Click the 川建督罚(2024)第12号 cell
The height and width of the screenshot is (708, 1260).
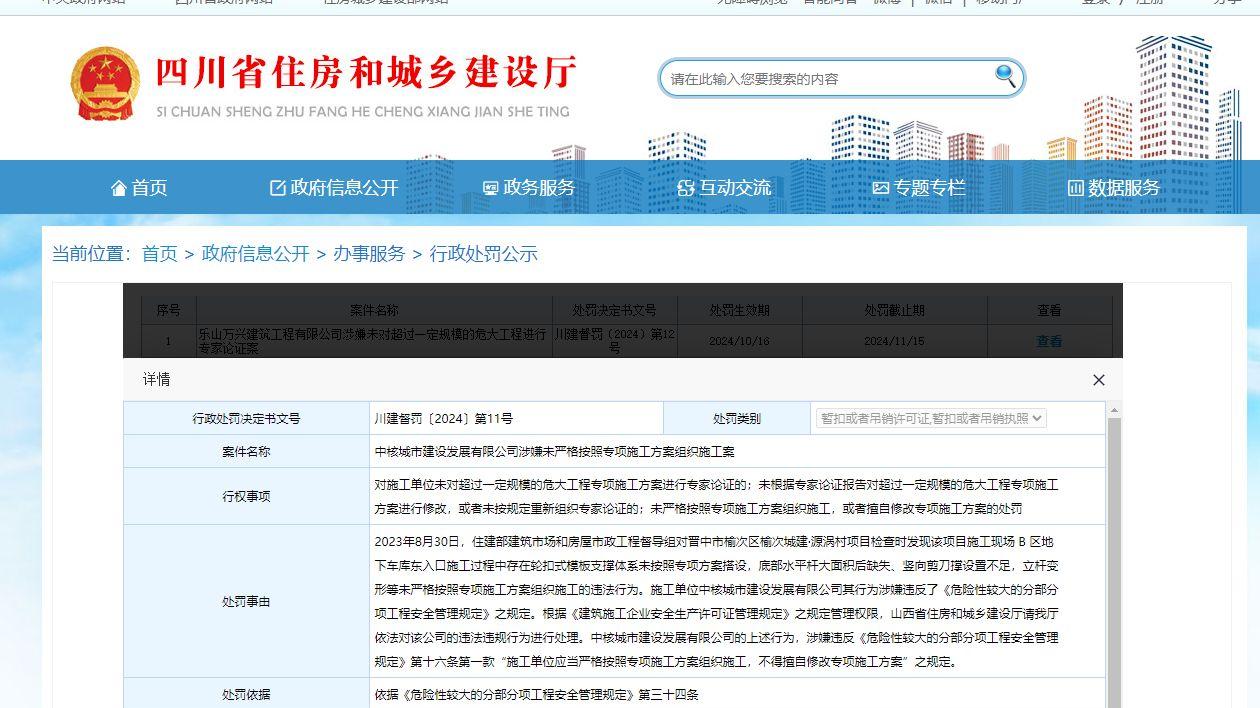[x=615, y=341]
